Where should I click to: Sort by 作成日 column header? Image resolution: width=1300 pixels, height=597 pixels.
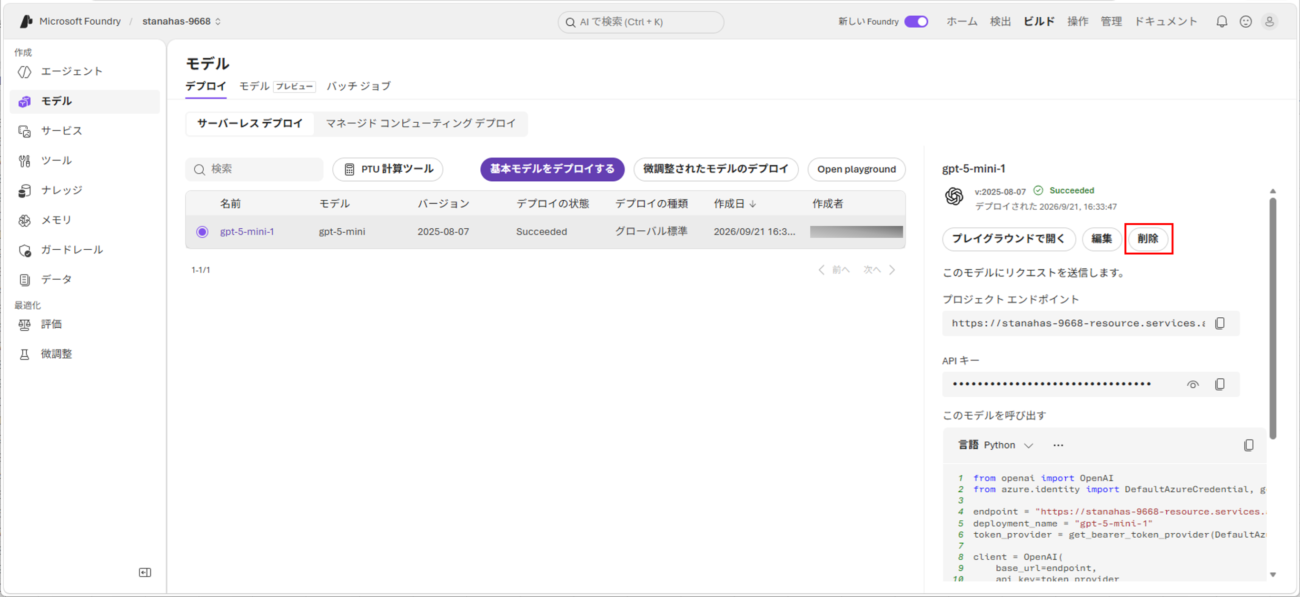[734, 204]
